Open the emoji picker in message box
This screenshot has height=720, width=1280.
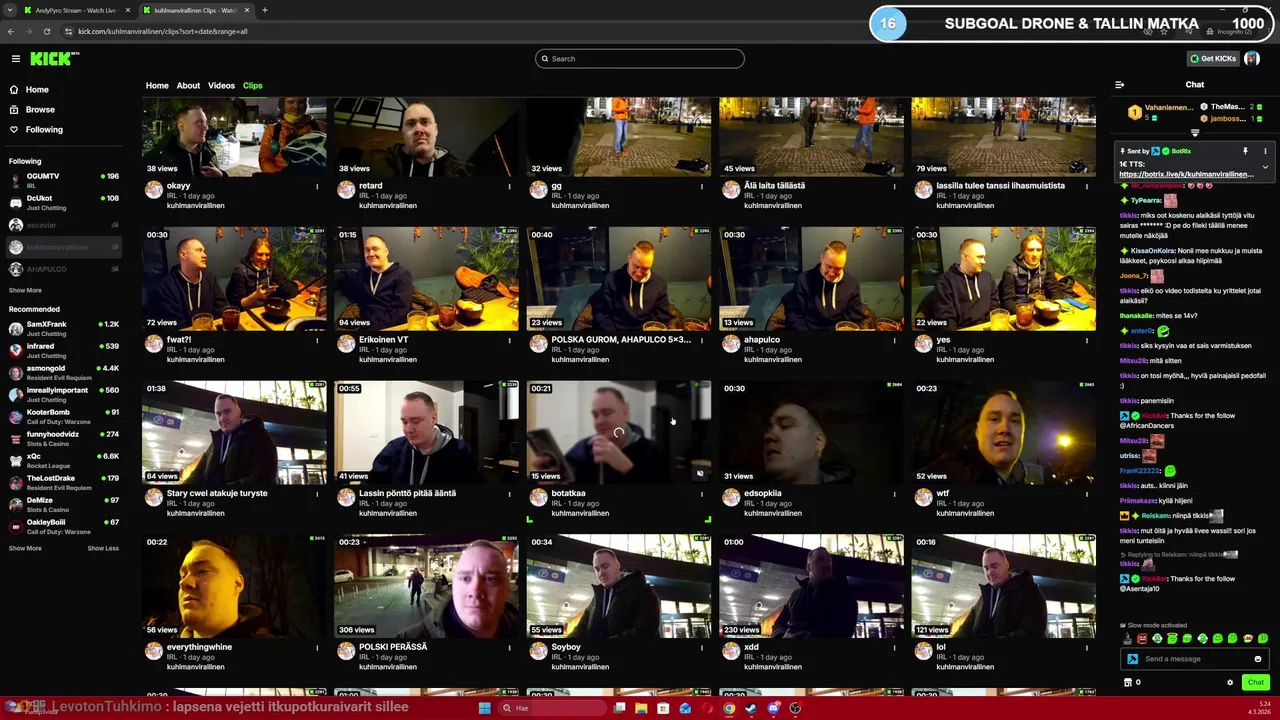click(1258, 659)
